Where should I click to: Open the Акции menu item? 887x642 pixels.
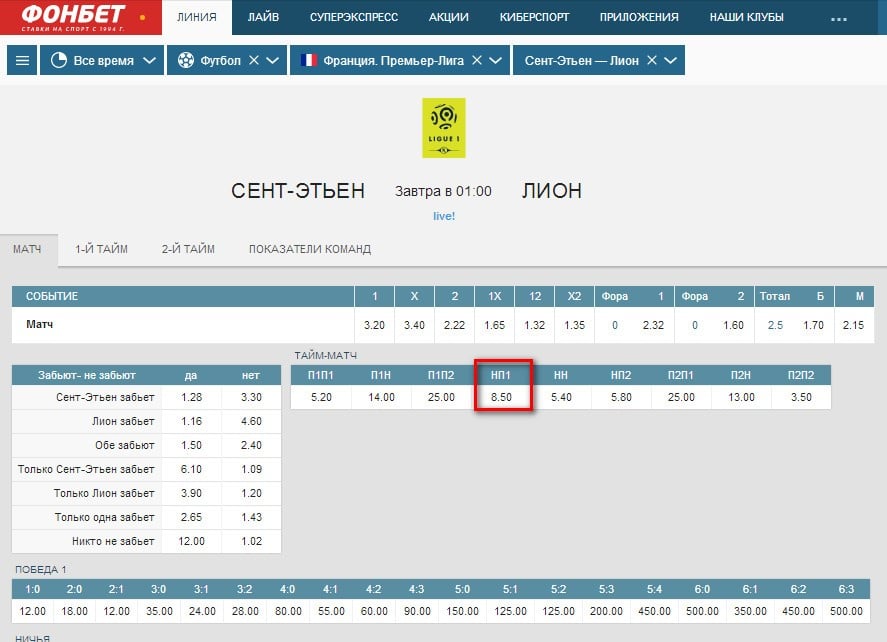(449, 18)
